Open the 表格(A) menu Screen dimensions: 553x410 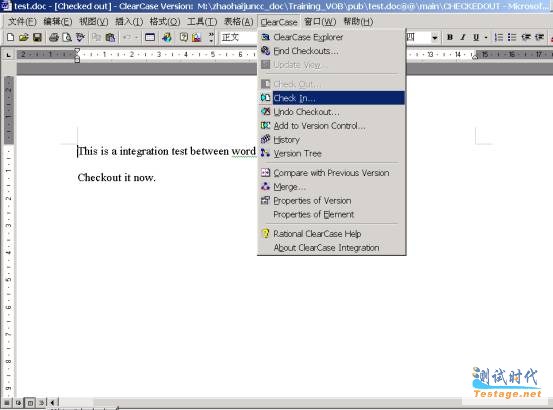pyautogui.click(x=238, y=22)
